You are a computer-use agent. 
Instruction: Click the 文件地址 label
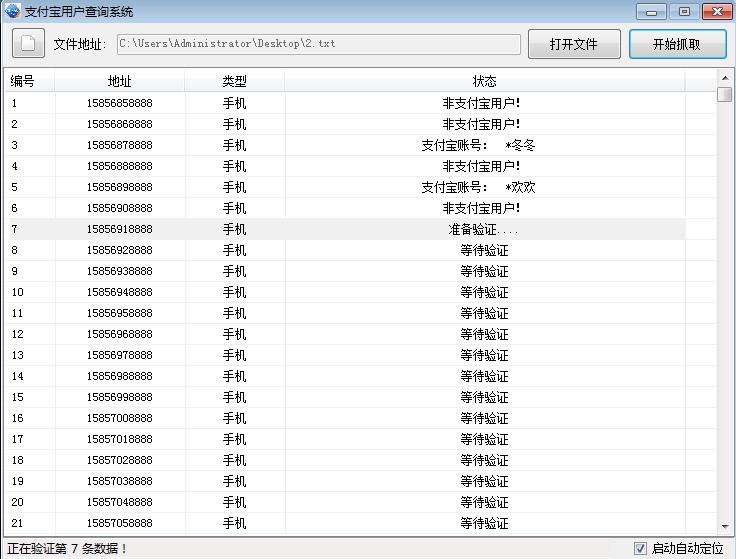coord(79,44)
